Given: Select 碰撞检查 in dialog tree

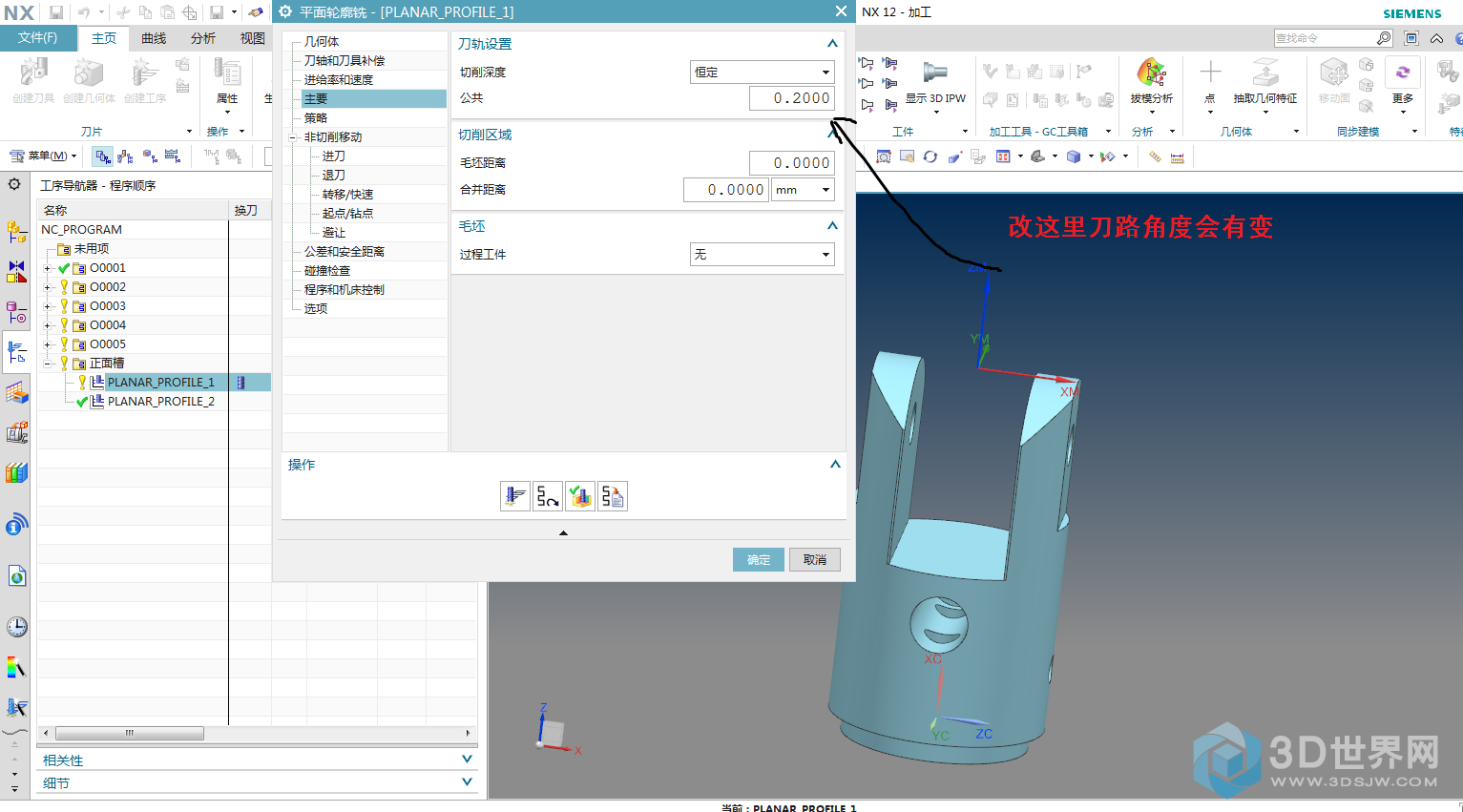Looking at the screenshot, I should click(327, 271).
